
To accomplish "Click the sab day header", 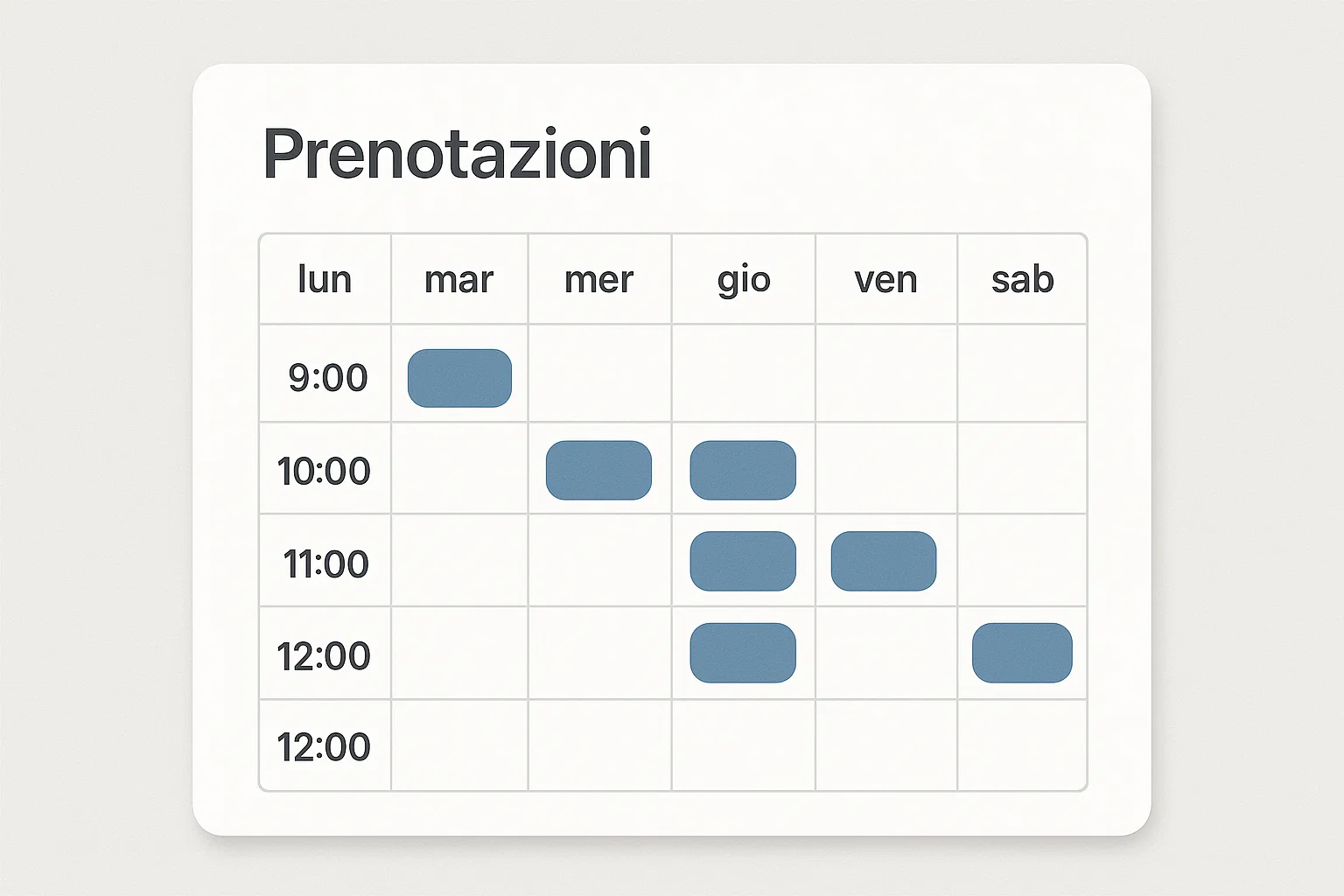I will coord(1022,280).
